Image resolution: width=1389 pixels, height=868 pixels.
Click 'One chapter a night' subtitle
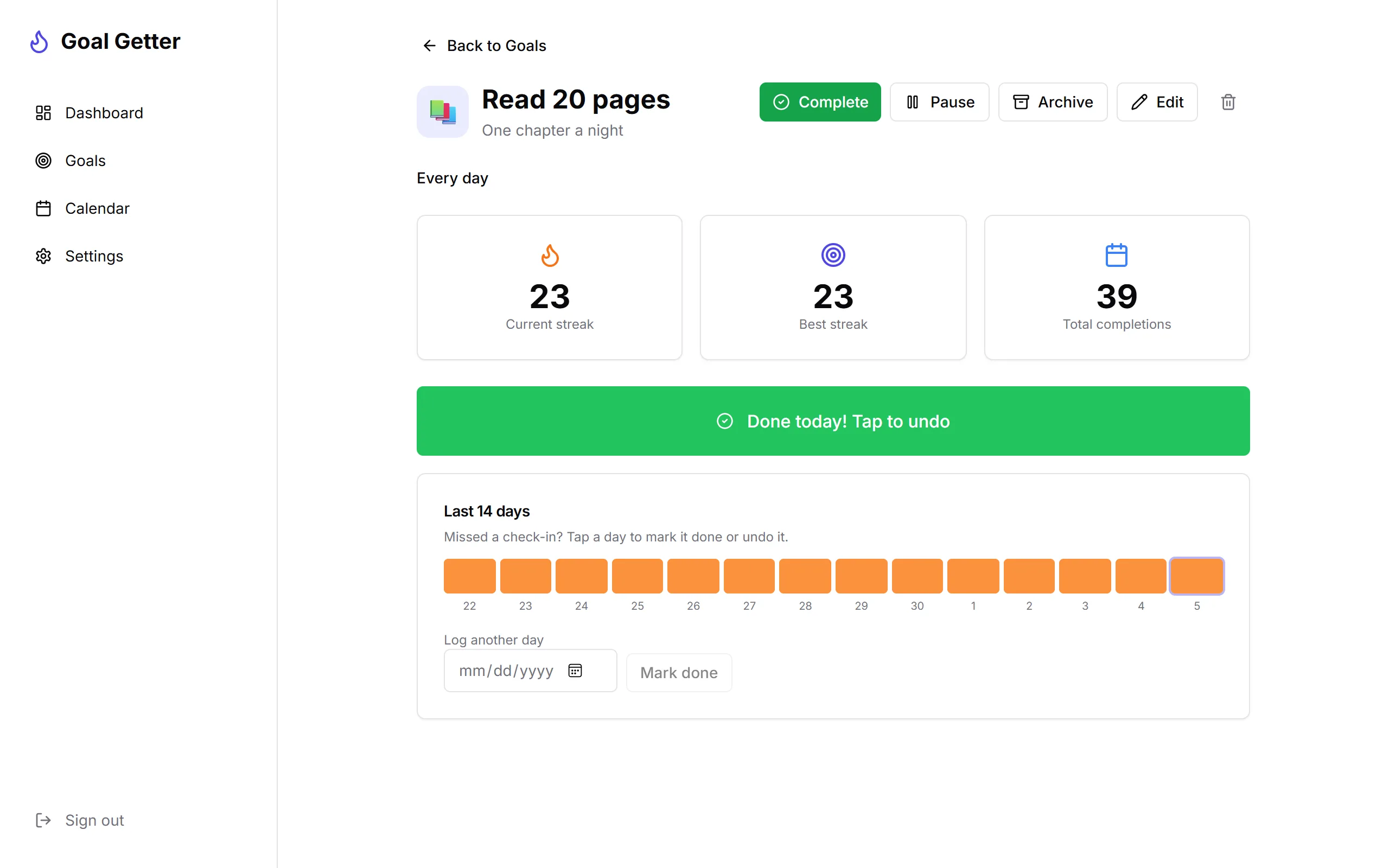point(552,130)
